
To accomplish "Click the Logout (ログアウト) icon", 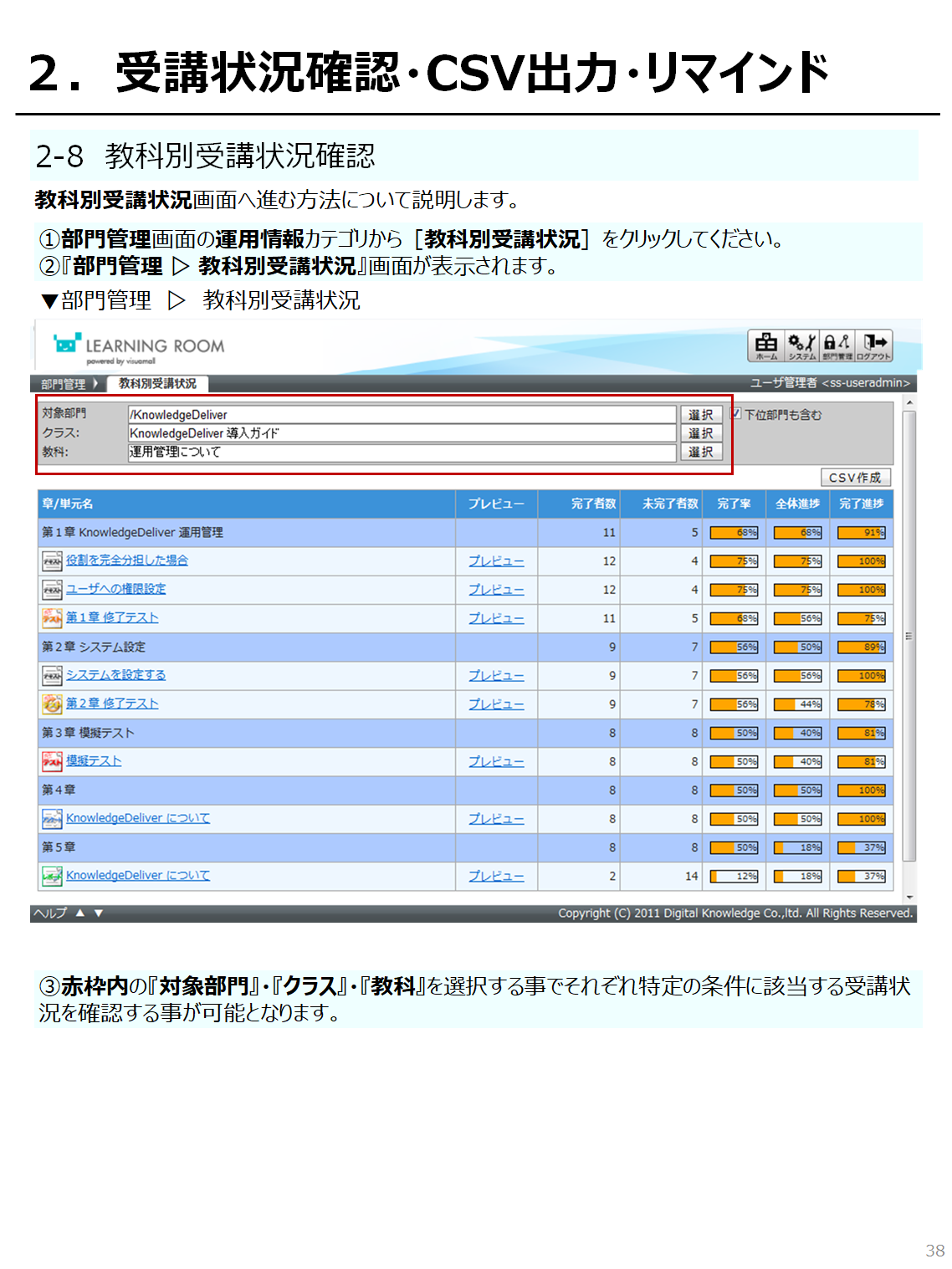I will tap(873, 345).
